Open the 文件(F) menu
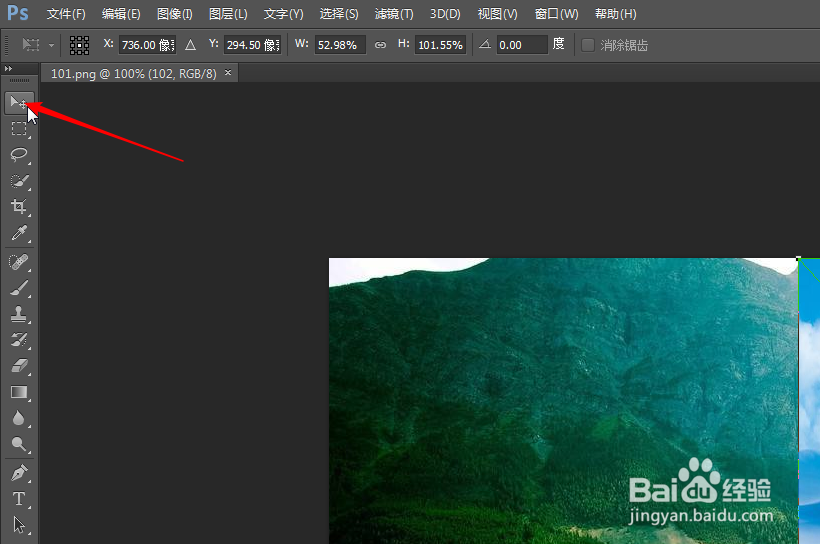Viewport: 820px width, 544px height. click(66, 14)
